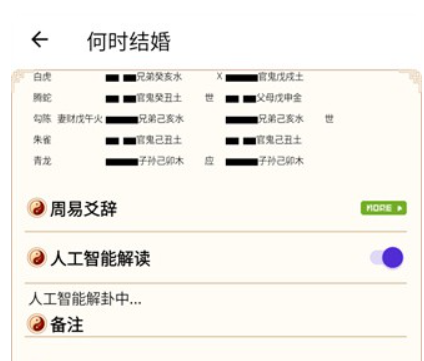Open the 备注 notes section

click(67, 324)
